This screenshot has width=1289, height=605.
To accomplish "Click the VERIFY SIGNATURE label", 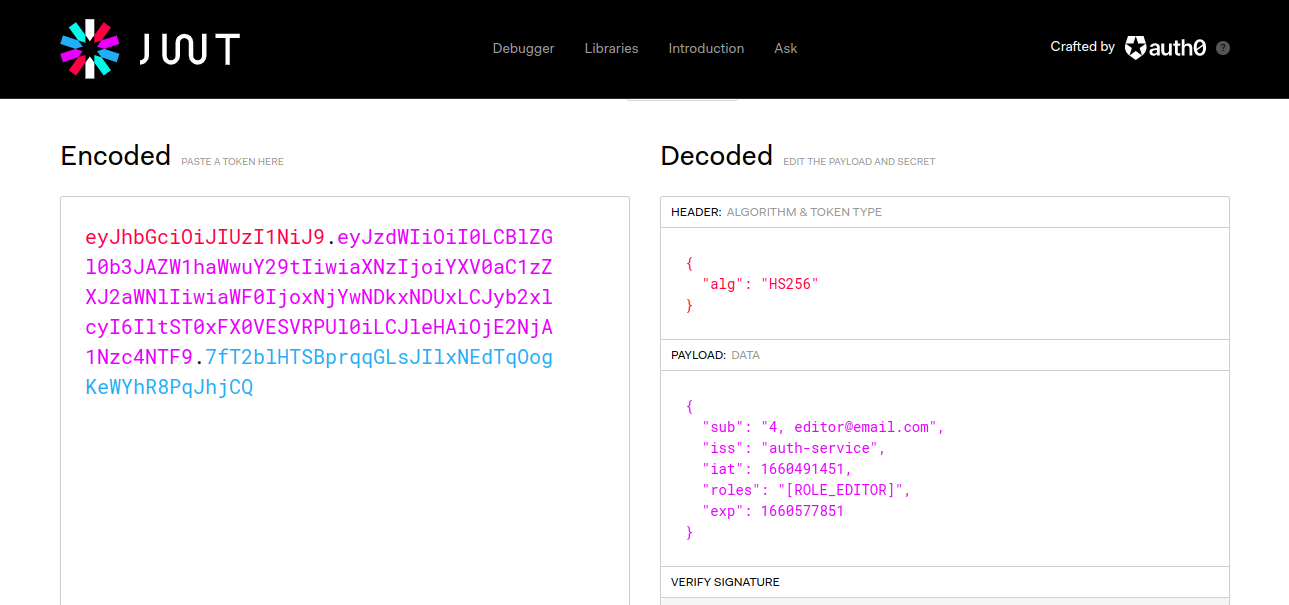I will coord(725,582).
